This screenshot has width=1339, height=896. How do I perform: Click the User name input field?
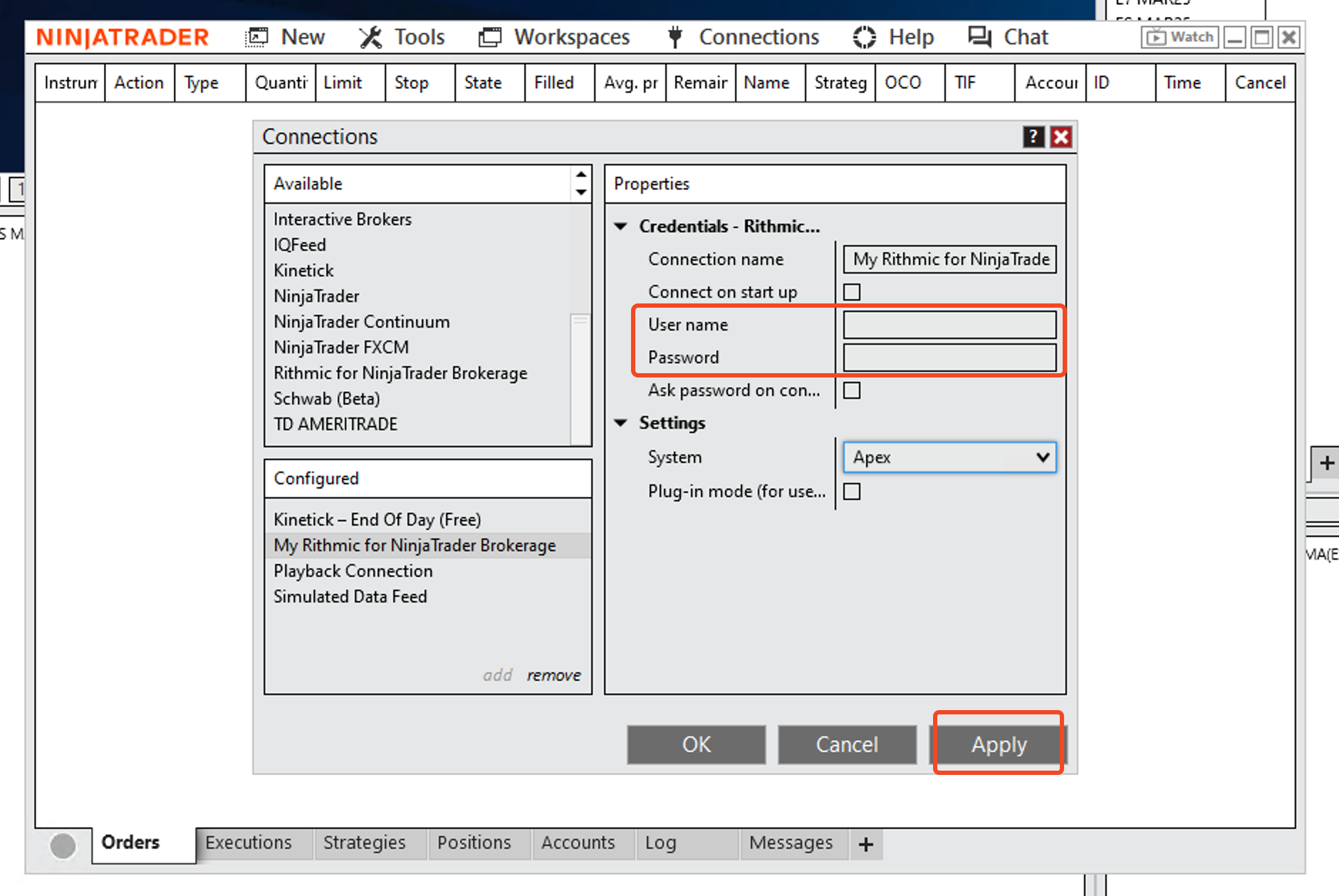coord(949,325)
